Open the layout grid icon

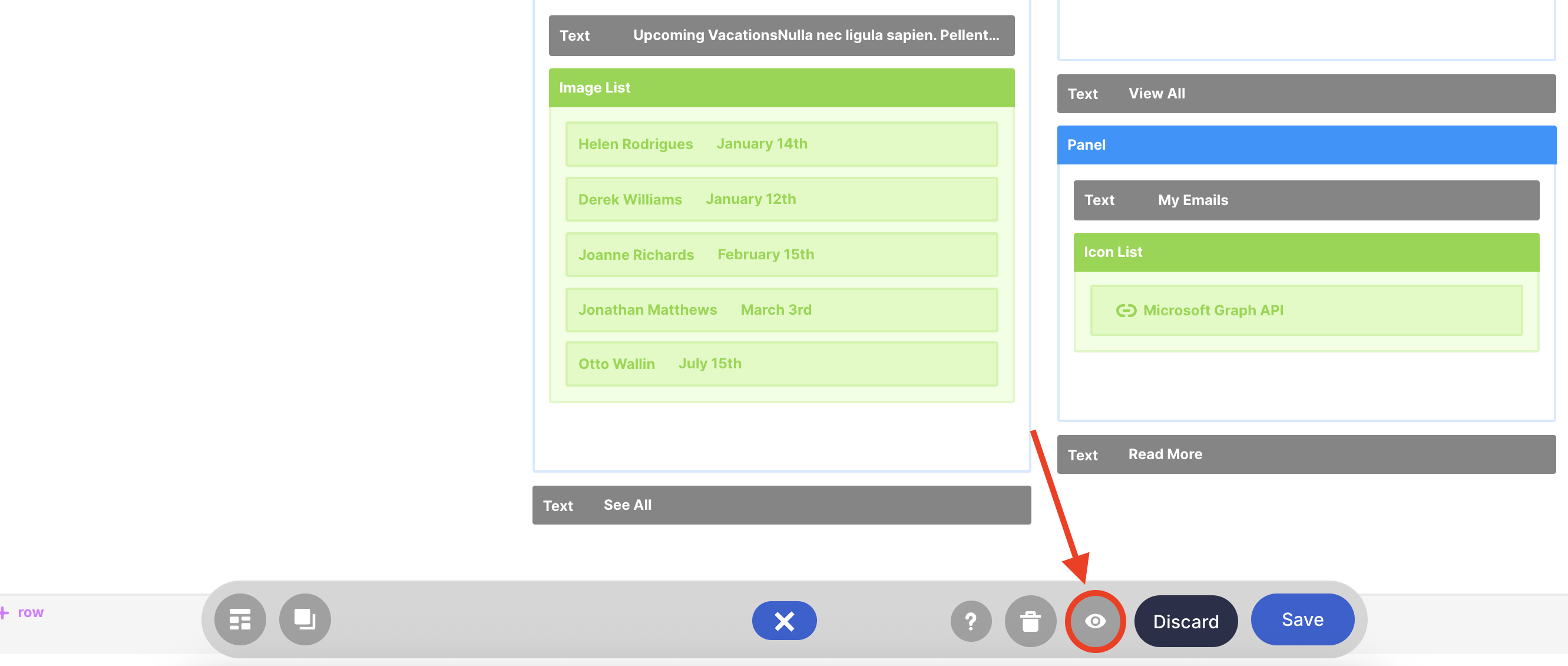[240, 619]
